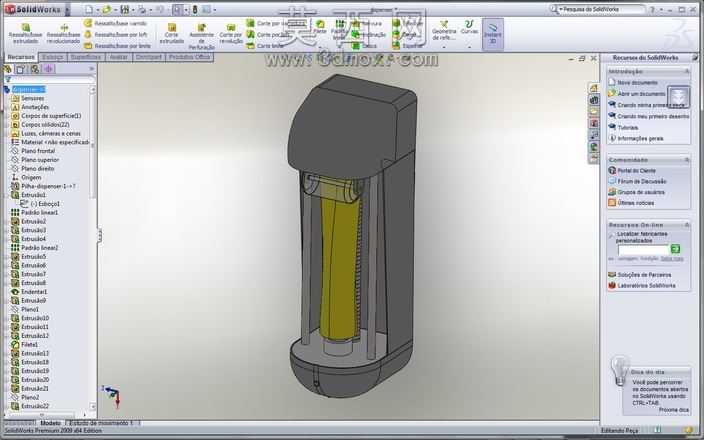The image size is (704, 440).
Task: Select Corpos sólidos(22) in feature tree
Action: (45, 124)
